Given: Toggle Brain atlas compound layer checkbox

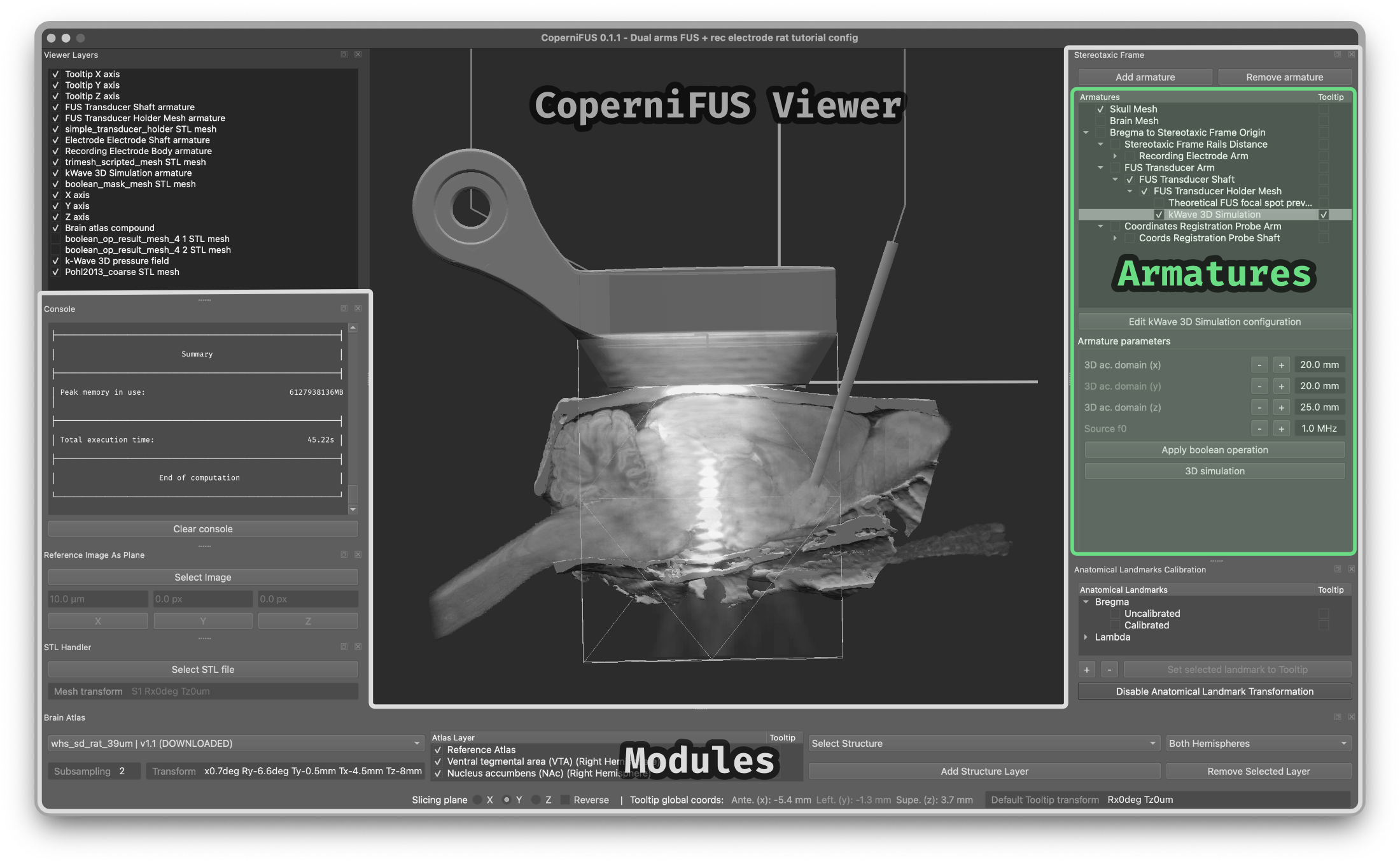Looking at the screenshot, I should click(x=55, y=228).
